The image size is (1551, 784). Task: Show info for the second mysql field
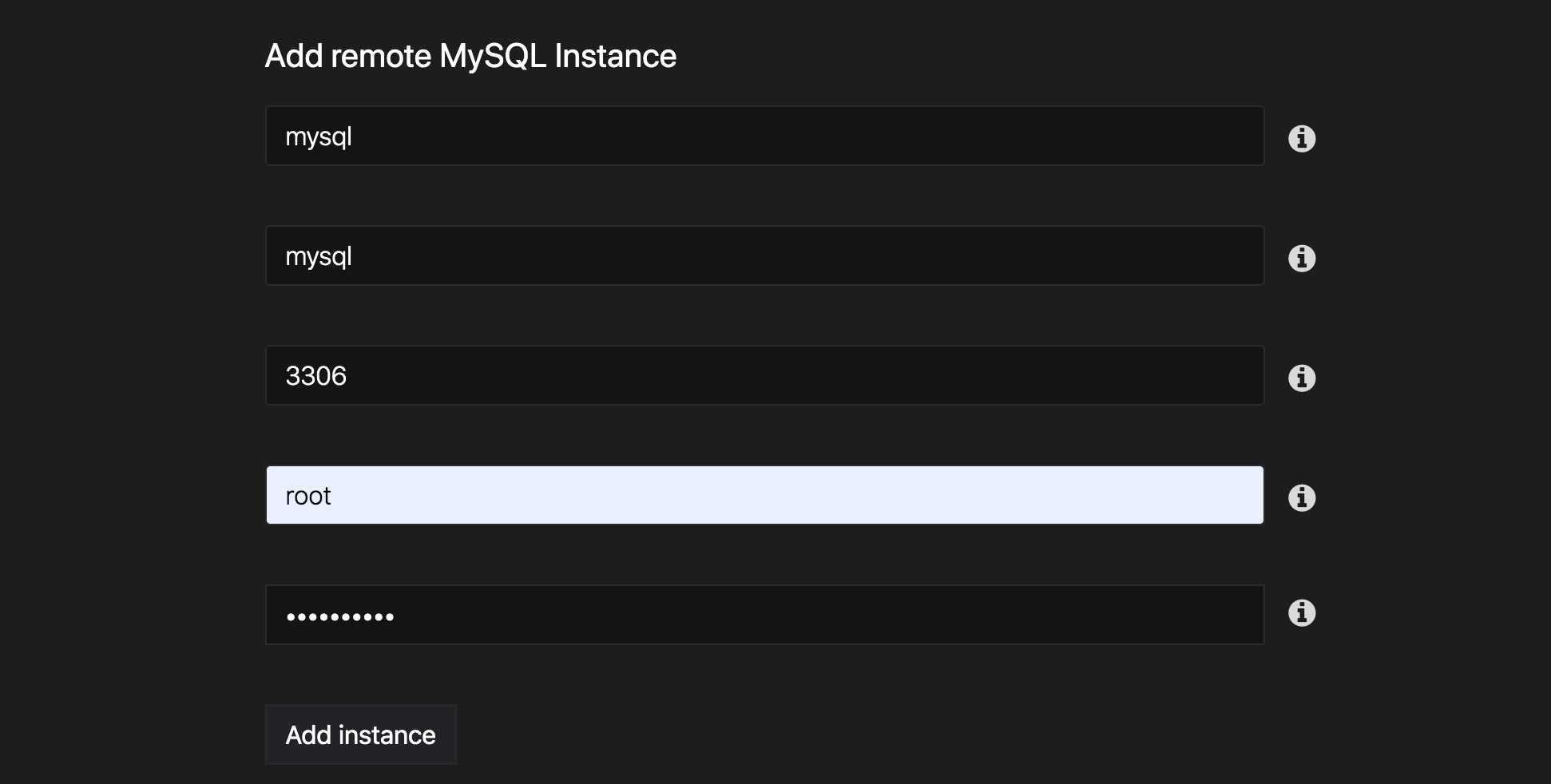1302,258
